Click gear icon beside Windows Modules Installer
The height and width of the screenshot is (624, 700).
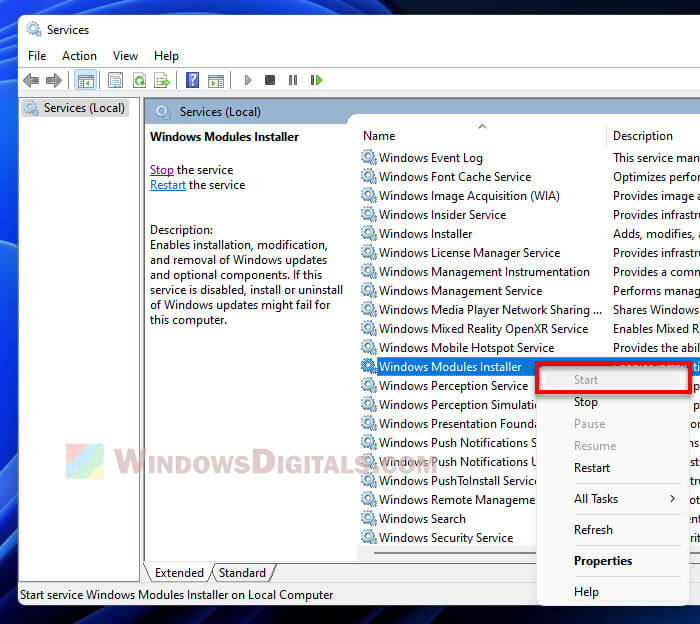(x=369, y=366)
